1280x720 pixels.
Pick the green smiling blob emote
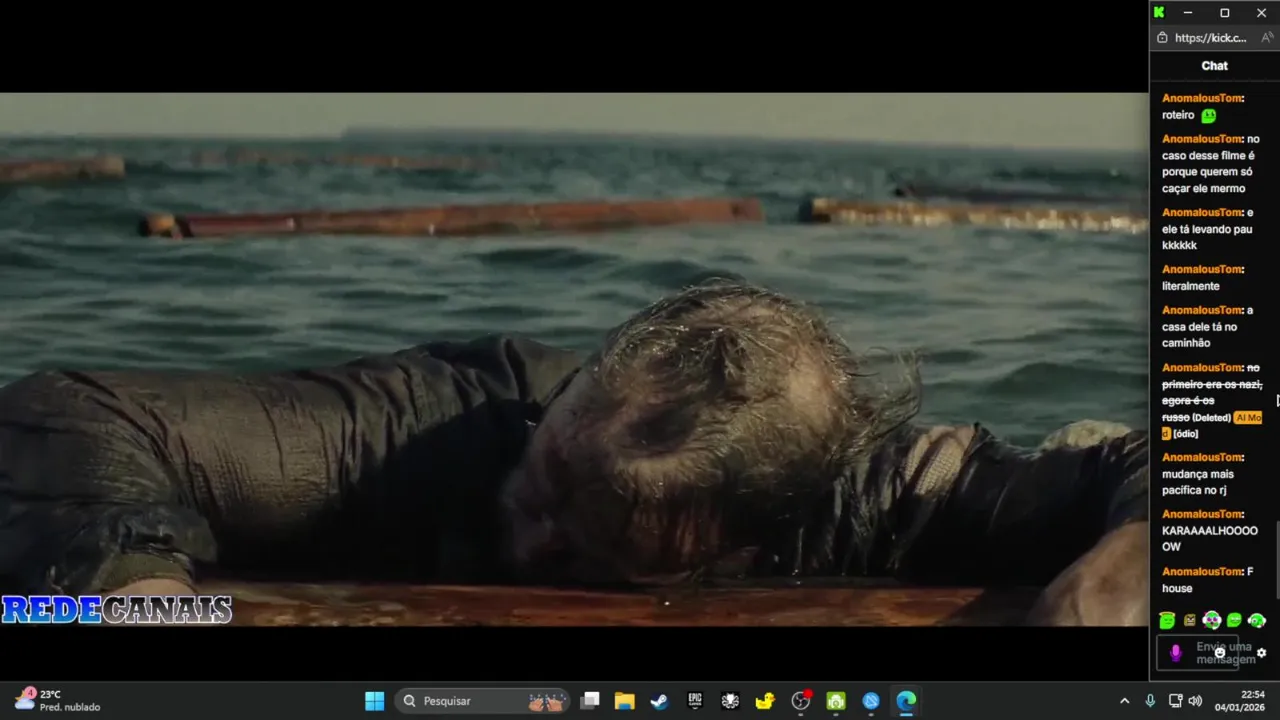pyautogui.click(x=1234, y=621)
